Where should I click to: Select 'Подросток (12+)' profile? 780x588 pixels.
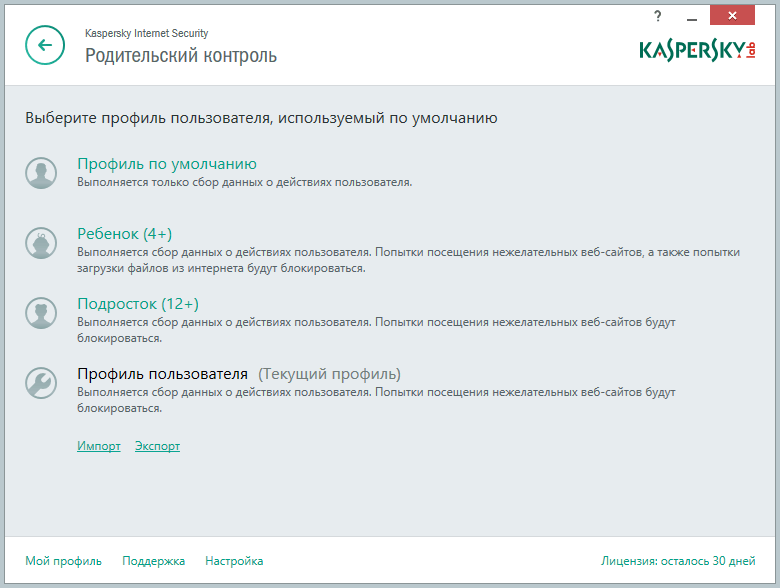(x=138, y=304)
